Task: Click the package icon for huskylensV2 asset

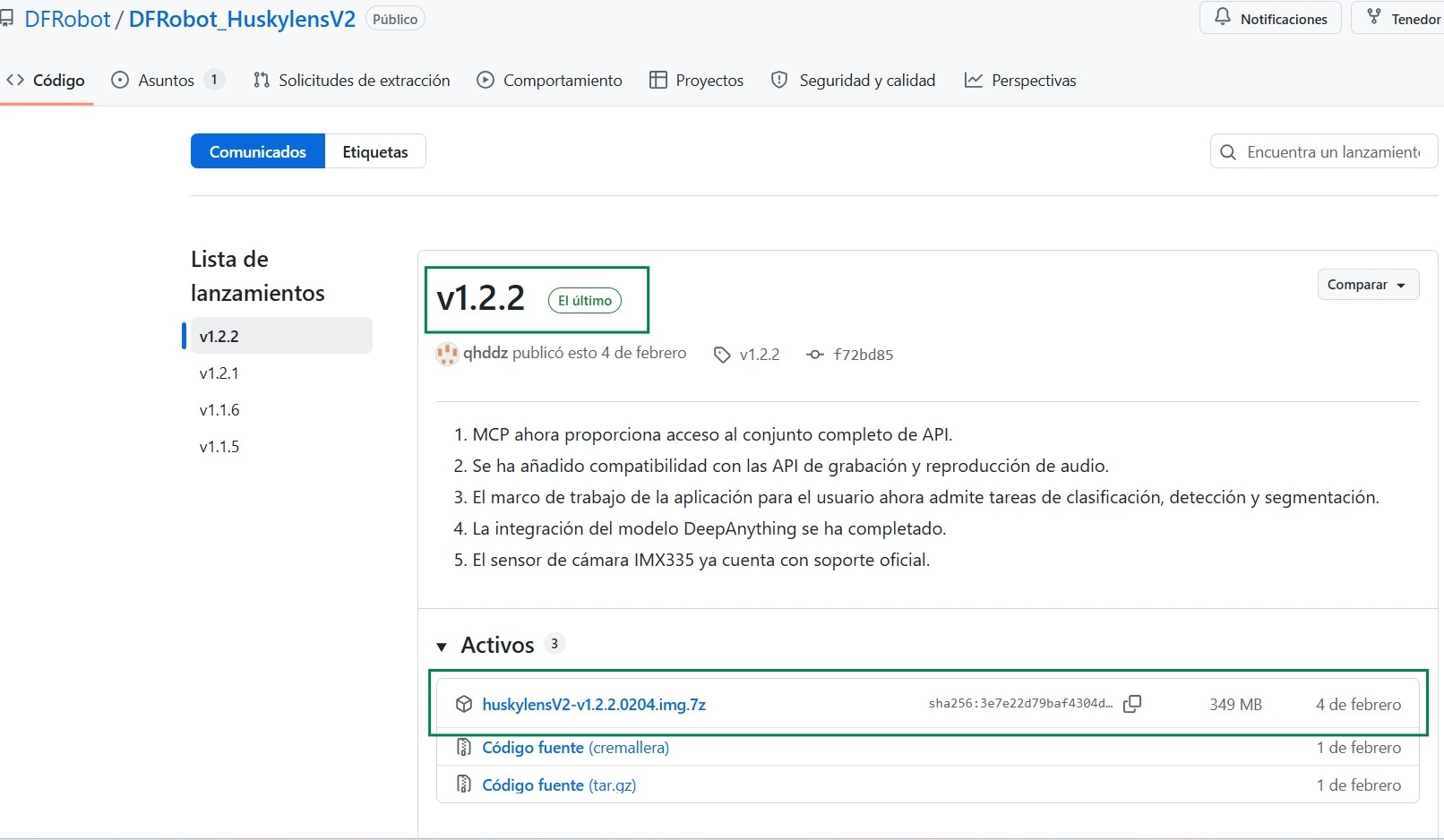Action: [464, 704]
